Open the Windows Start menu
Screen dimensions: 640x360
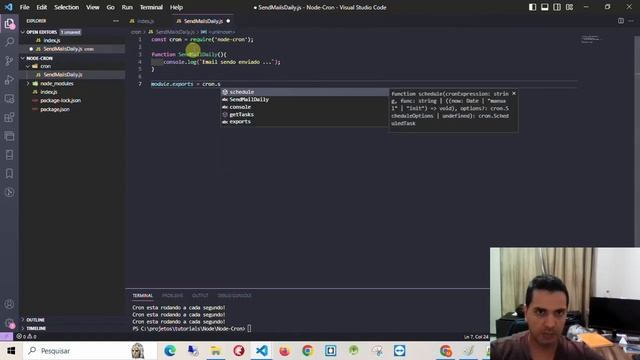[x=11, y=351]
